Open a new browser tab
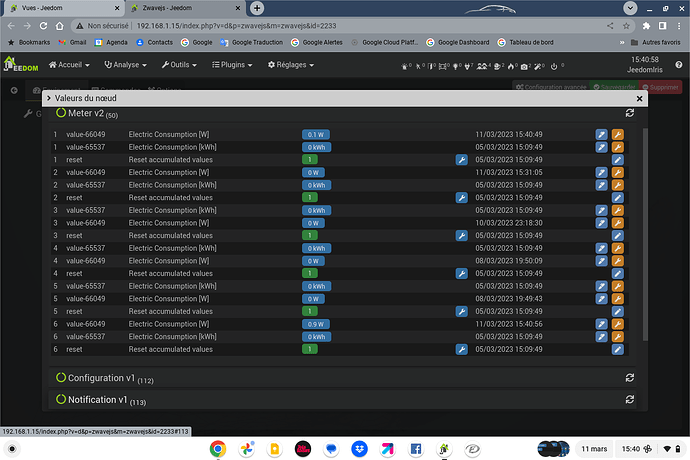 (257, 8)
